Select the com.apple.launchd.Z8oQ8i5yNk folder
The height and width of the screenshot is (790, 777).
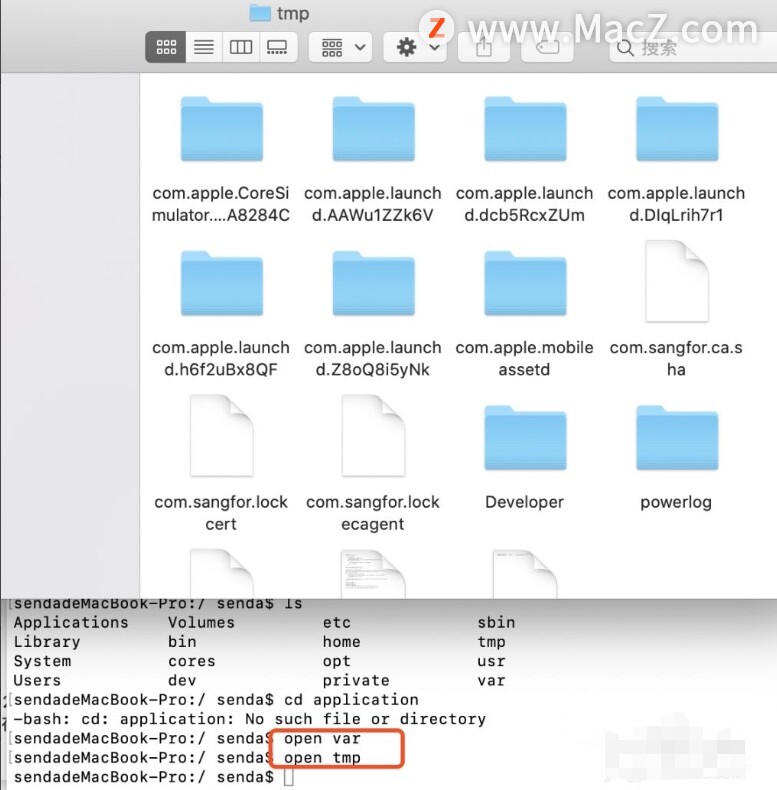coord(373,284)
